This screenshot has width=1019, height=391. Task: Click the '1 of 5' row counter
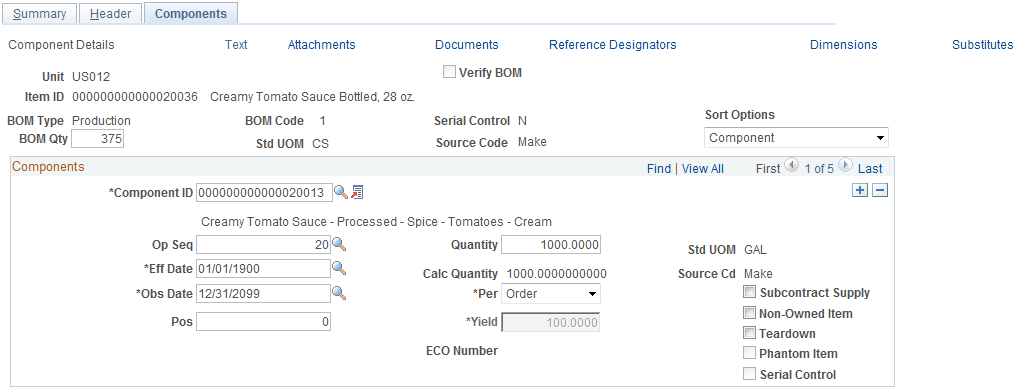click(819, 169)
